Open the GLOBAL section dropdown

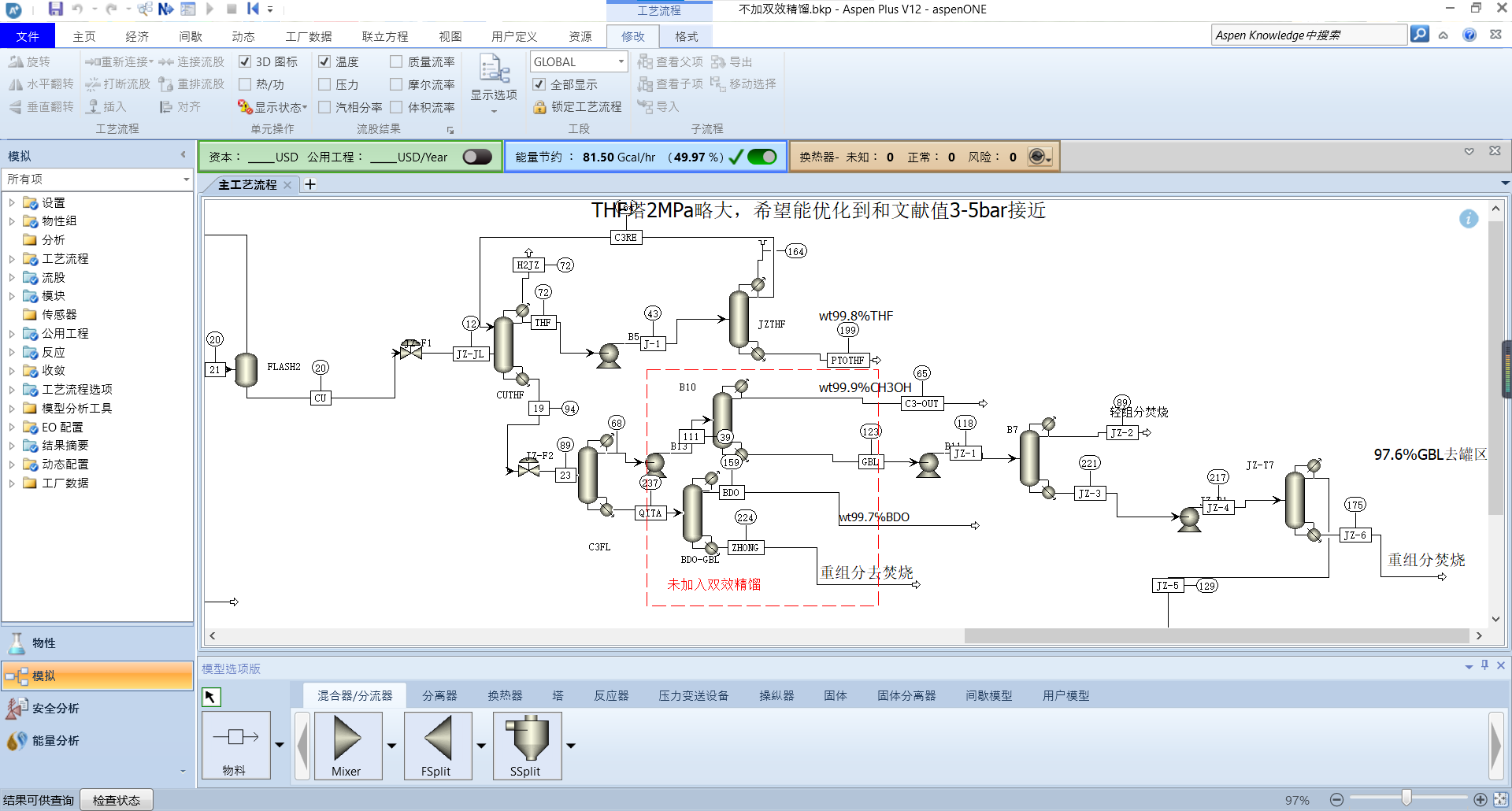tap(621, 61)
